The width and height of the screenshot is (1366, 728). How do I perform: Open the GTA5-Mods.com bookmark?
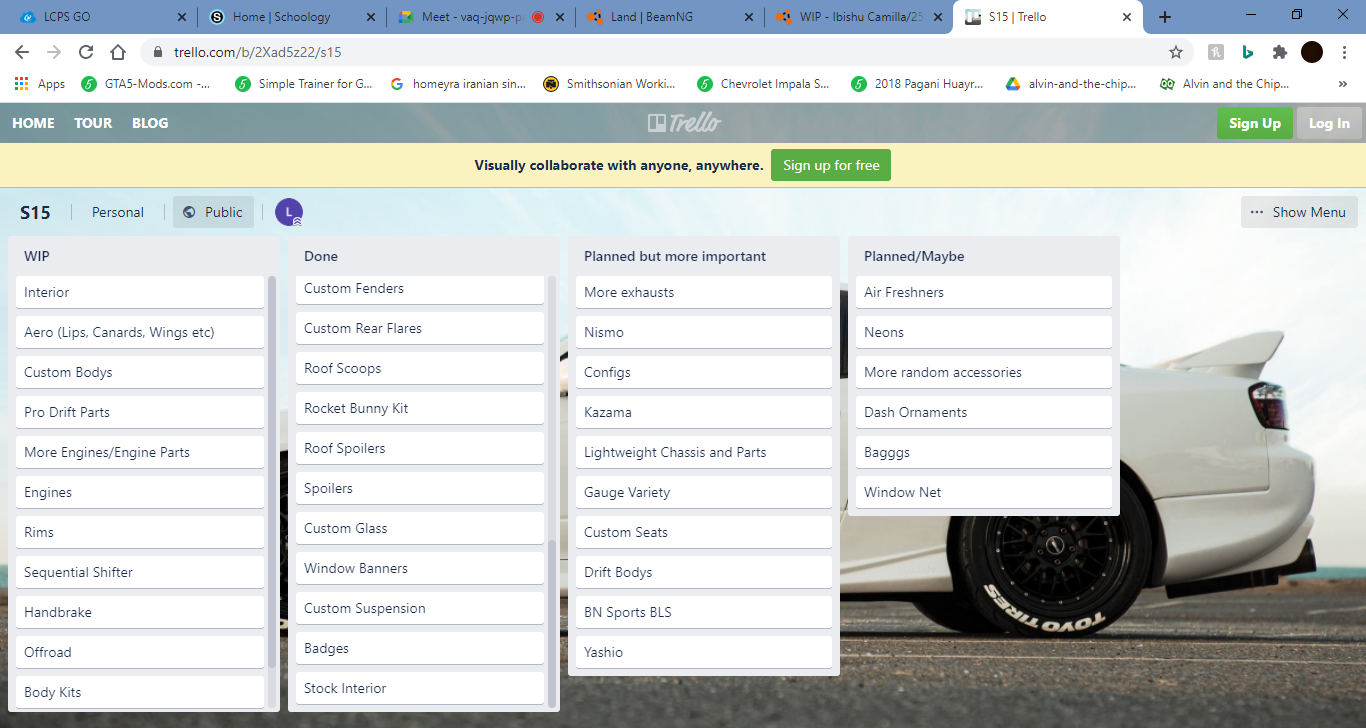[x=146, y=84]
